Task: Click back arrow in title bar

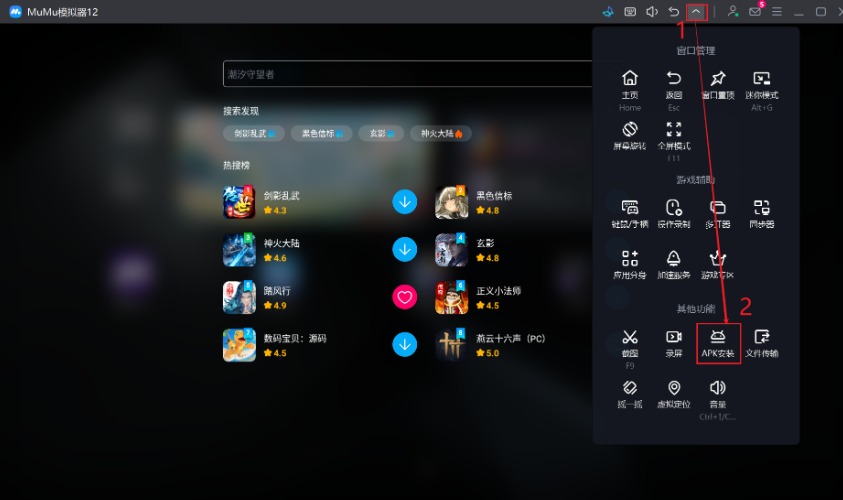Action: tap(674, 12)
